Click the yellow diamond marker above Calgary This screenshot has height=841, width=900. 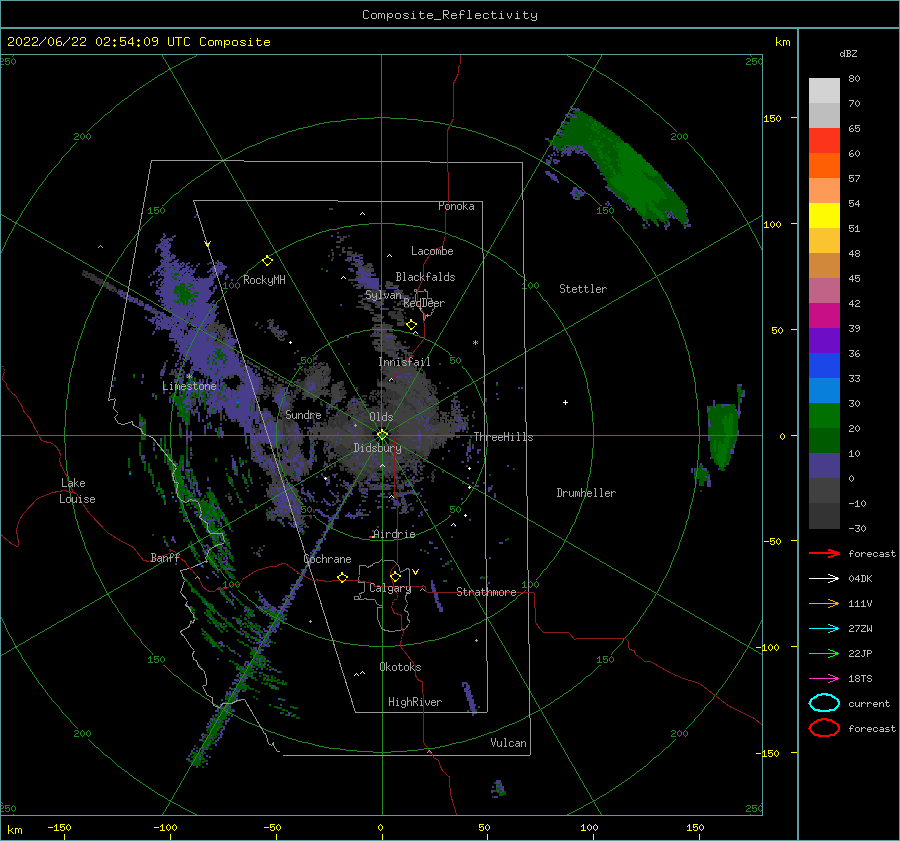[x=395, y=576]
